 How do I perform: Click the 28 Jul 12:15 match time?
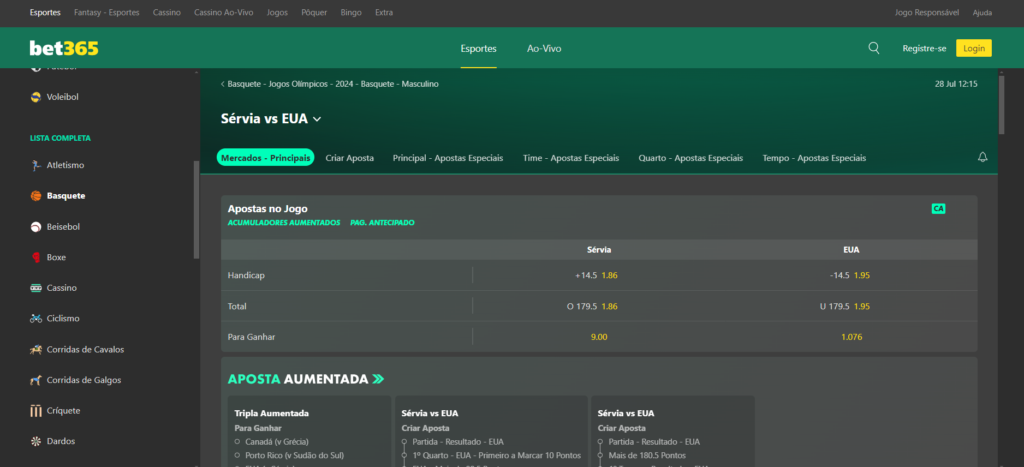click(x=956, y=84)
